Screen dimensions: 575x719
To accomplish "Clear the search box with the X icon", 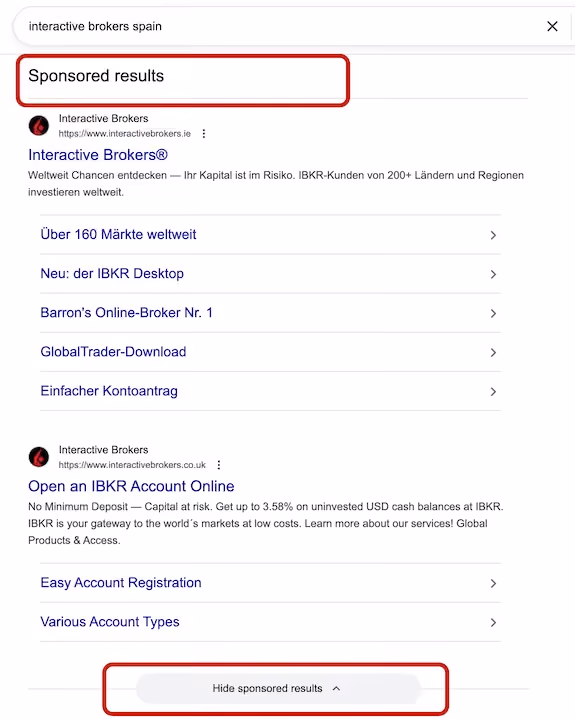I will point(552,26).
